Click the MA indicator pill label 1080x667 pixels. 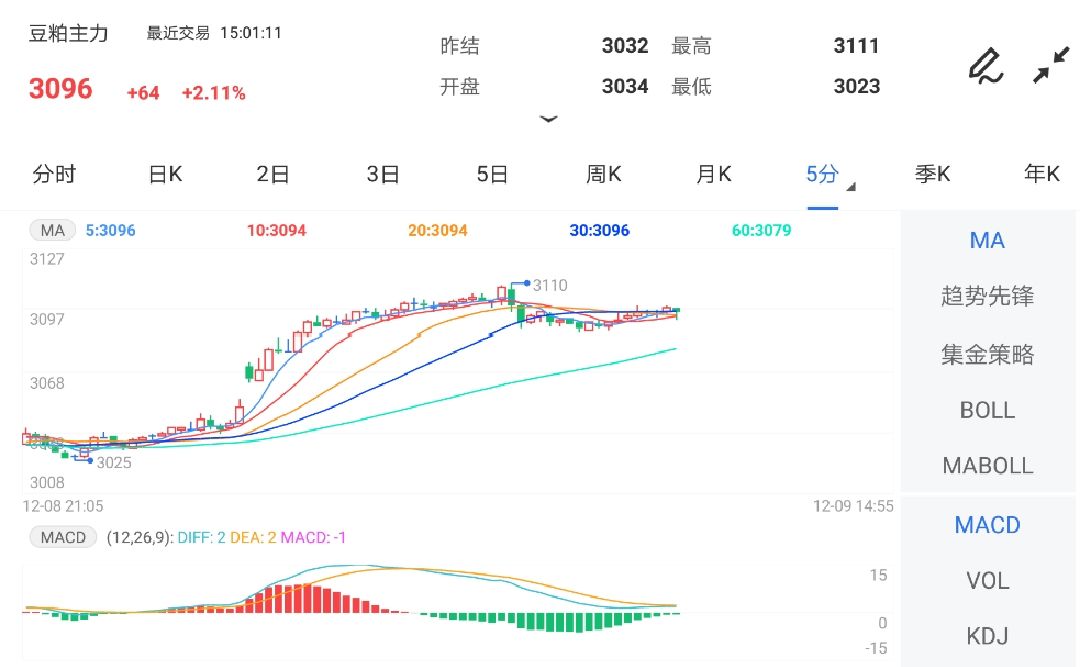pyautogui.click(x=52, y=230)
